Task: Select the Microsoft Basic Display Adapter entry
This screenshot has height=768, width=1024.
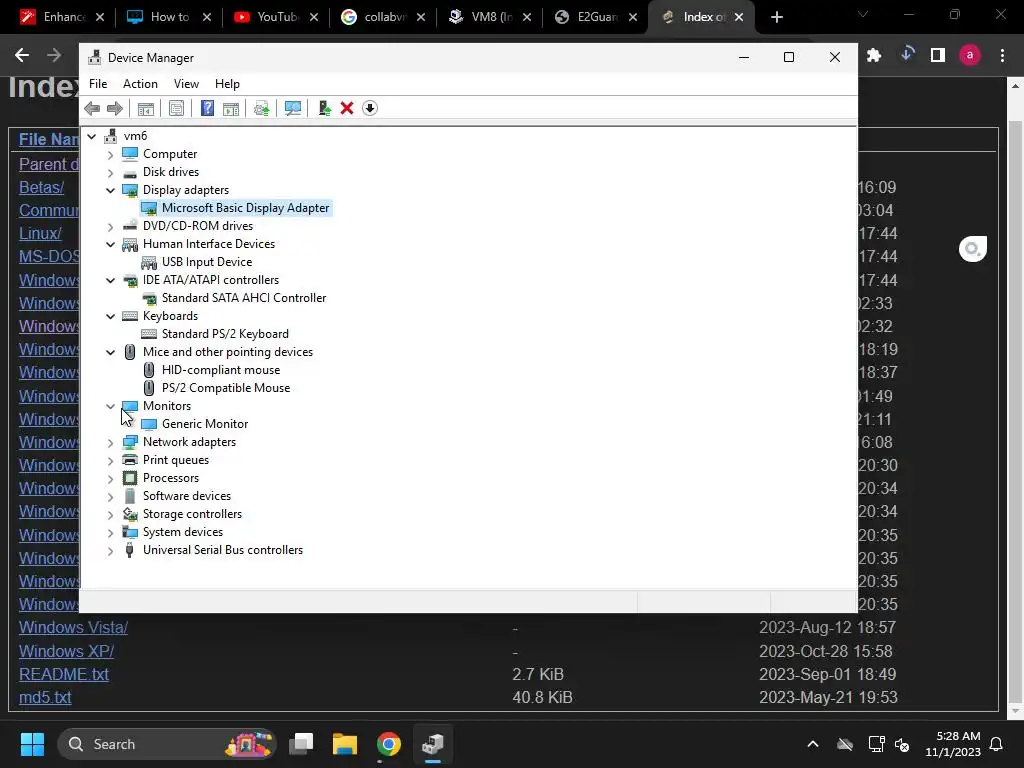Action: pyautogui.click(x=246, y=208)
